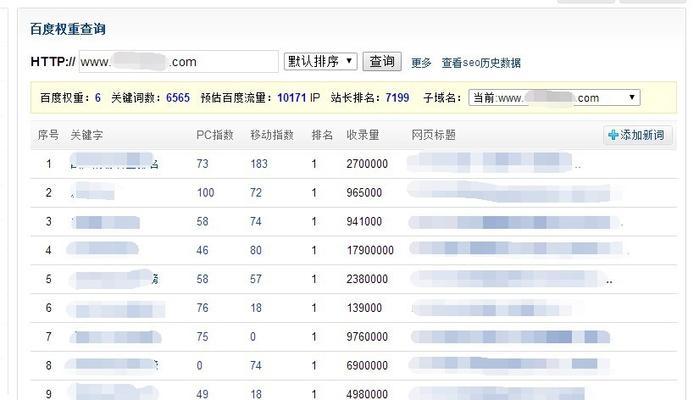Click mobile index 80 in row 4
This screenshot has width=699, height=400.
click(x=256, y=250)
